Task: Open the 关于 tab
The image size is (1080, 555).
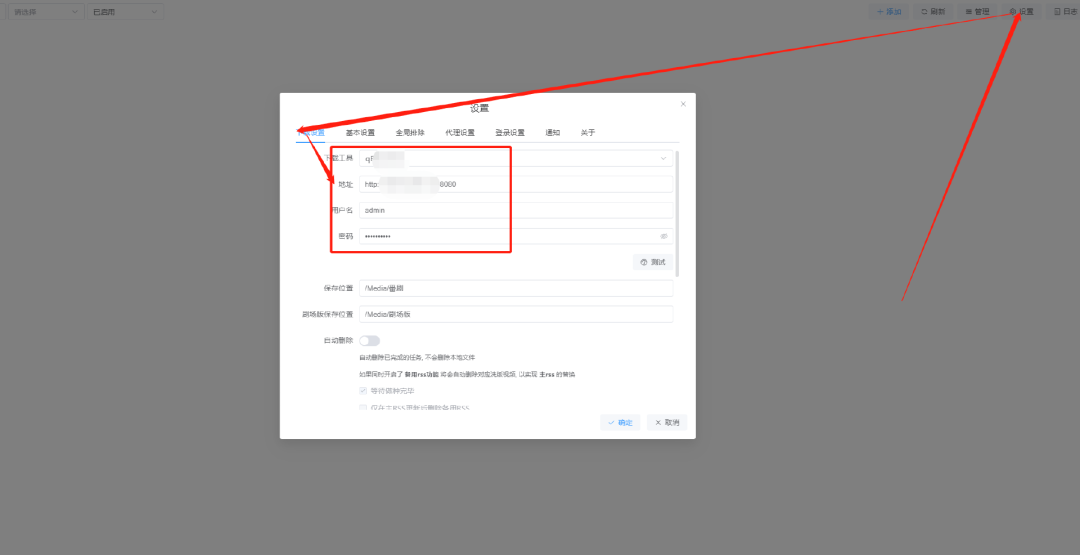Action: point(588,133)
